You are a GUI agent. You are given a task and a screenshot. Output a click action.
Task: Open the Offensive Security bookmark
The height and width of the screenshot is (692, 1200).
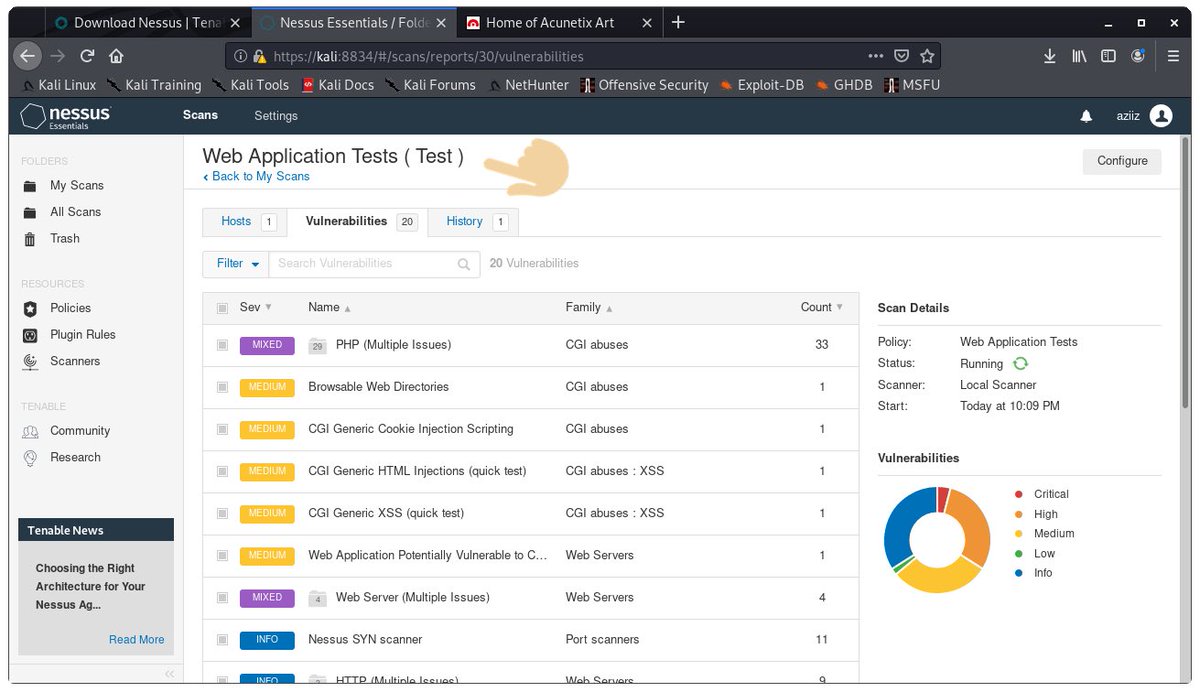(644, 85)
